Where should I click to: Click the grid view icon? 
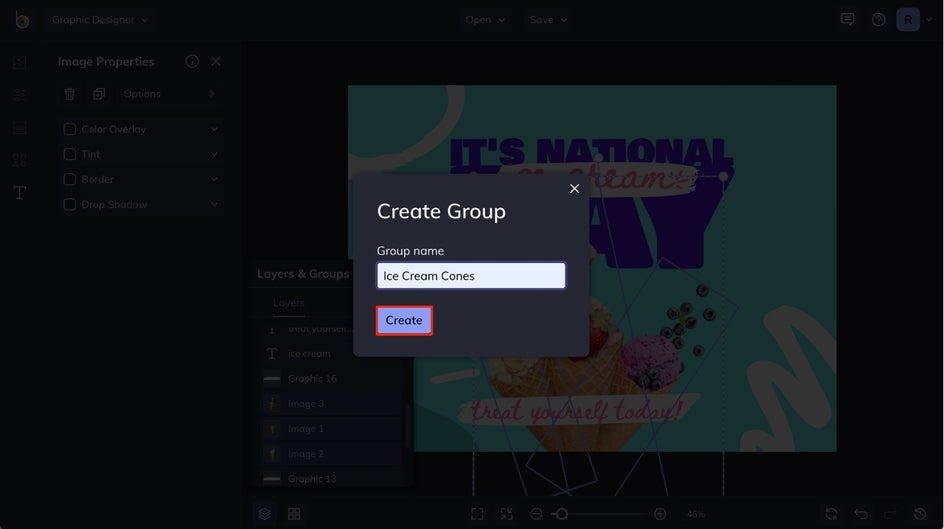[x=294, y=514]
